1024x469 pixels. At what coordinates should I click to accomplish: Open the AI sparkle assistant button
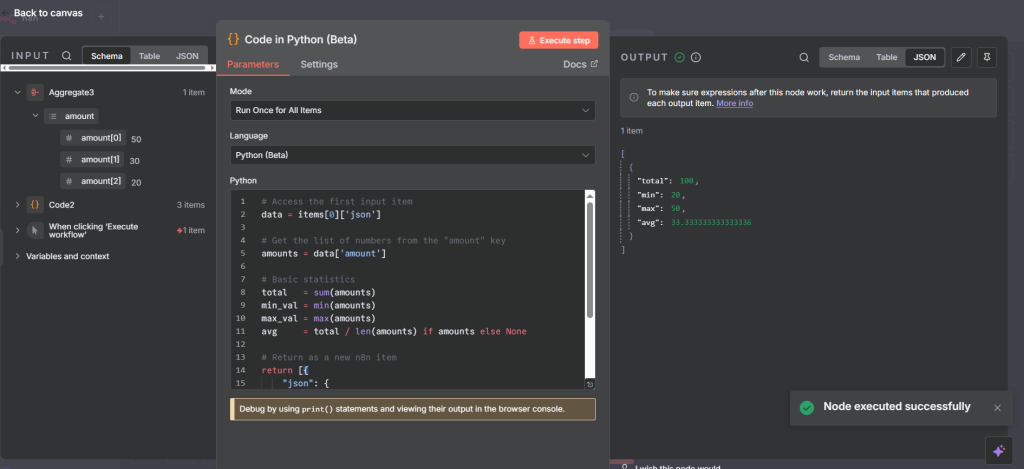tap(997, 451)
